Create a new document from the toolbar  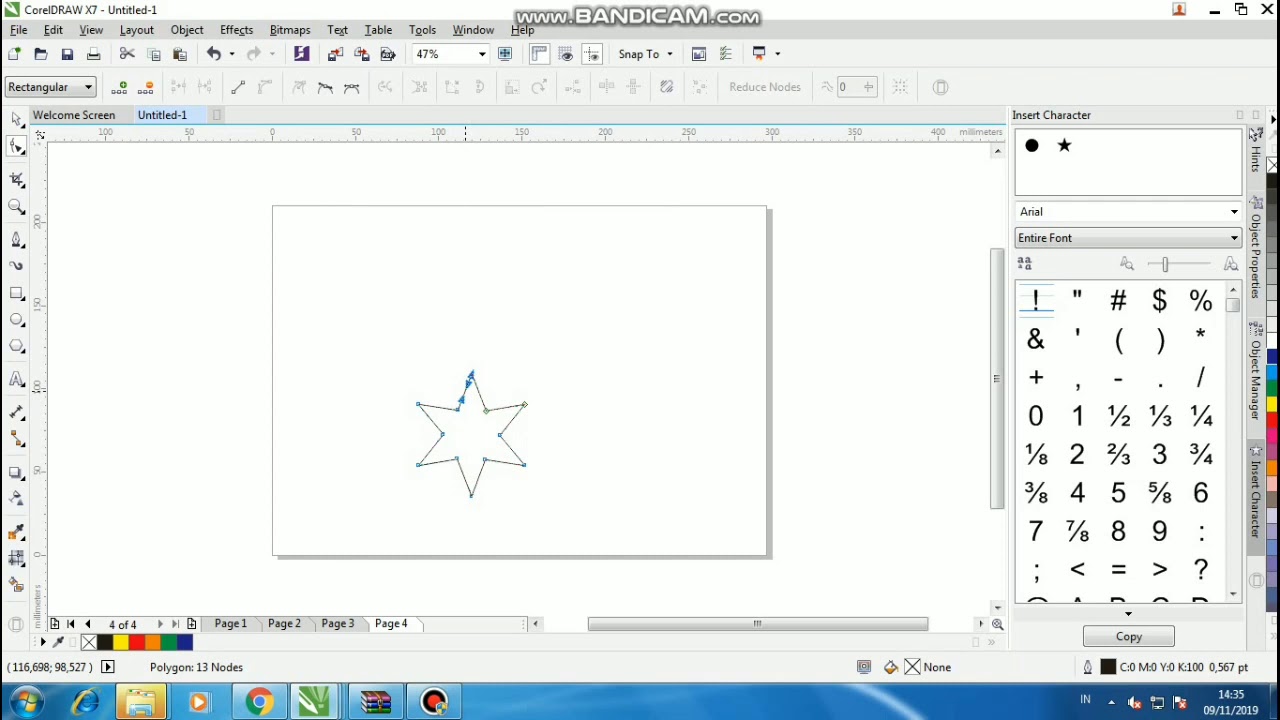[14, 54]
